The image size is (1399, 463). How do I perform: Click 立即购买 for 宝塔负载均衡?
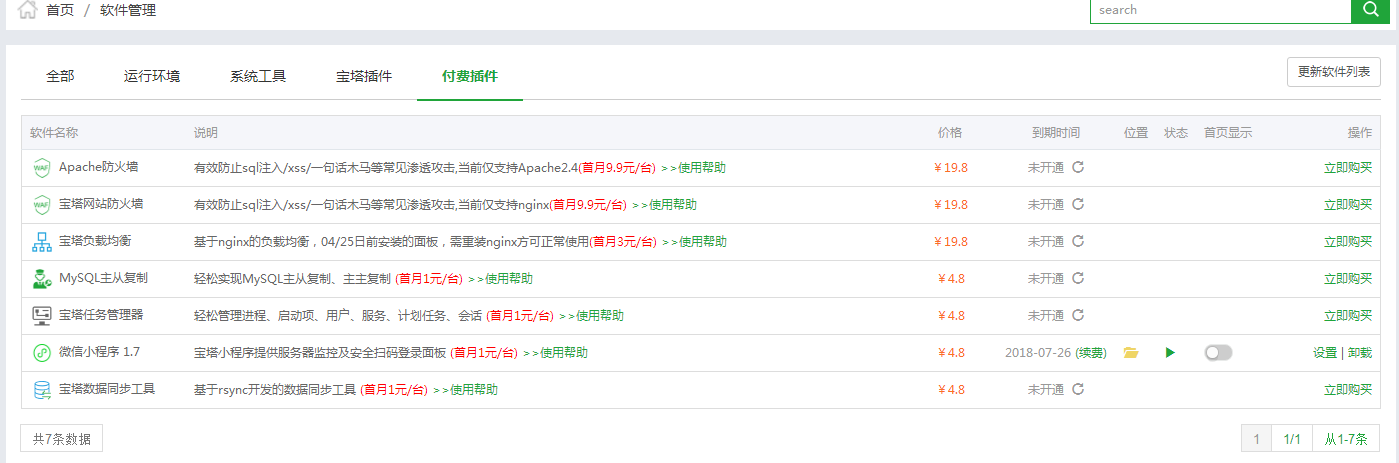[x=1348, y=241]
